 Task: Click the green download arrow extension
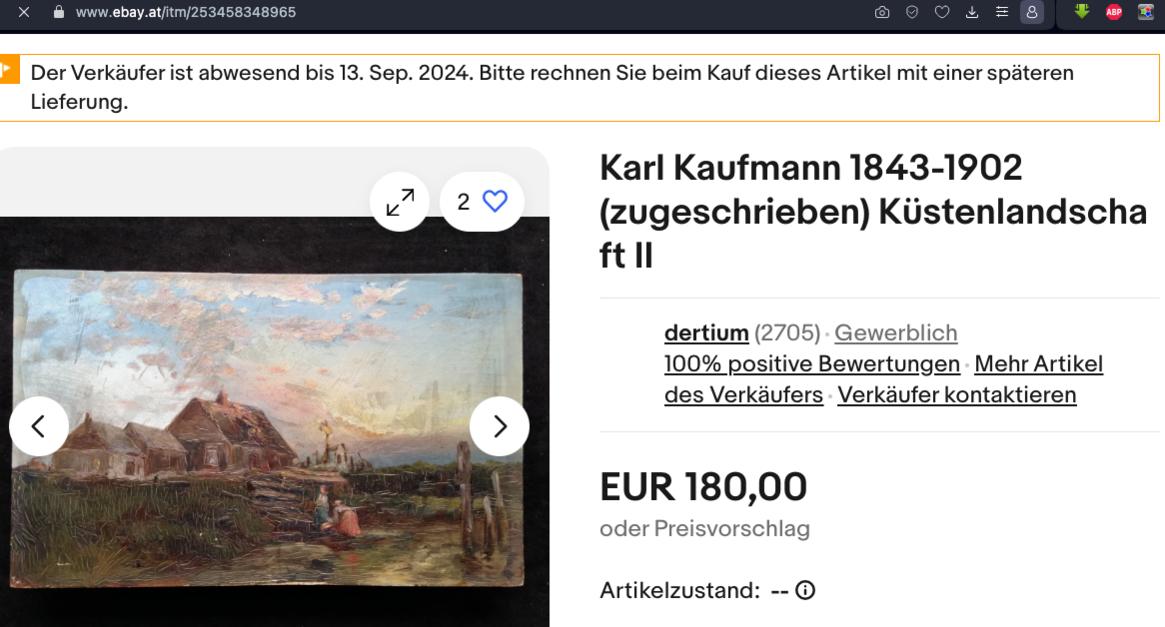pyautogui.click(x=1082, y=11)
